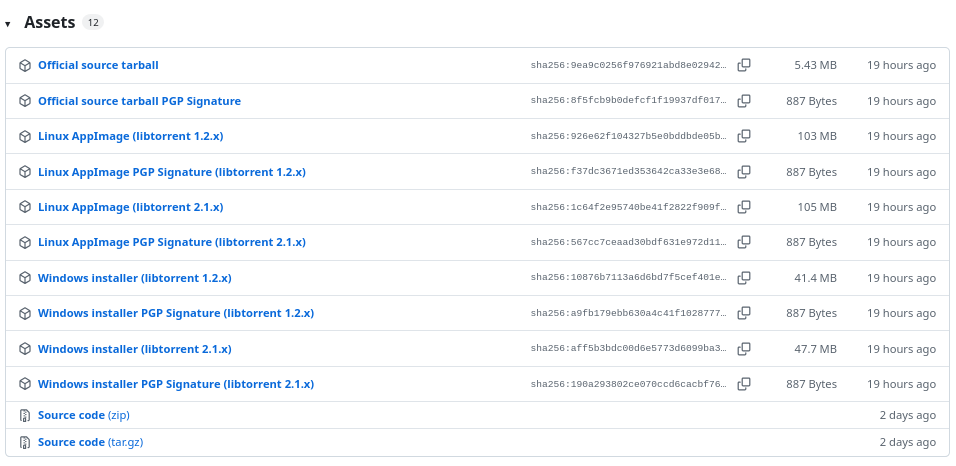Image resolution: width=956 pixels, height=466 pixels.
Task: Click hash text sha256:aff5b3bdc00d6e5773d6099ba3
Action: [629, 349]
